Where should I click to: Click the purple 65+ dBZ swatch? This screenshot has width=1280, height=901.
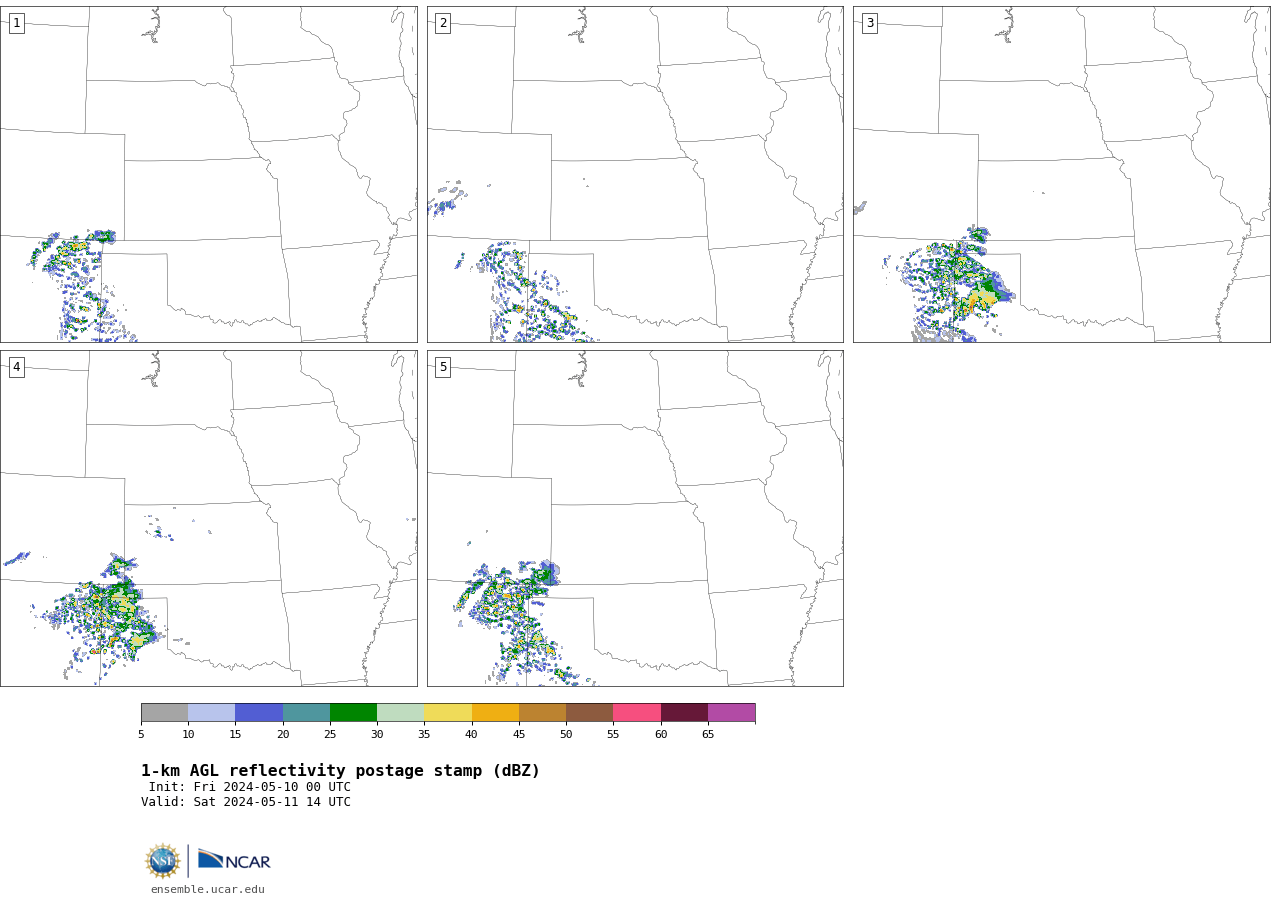point(731,712)
